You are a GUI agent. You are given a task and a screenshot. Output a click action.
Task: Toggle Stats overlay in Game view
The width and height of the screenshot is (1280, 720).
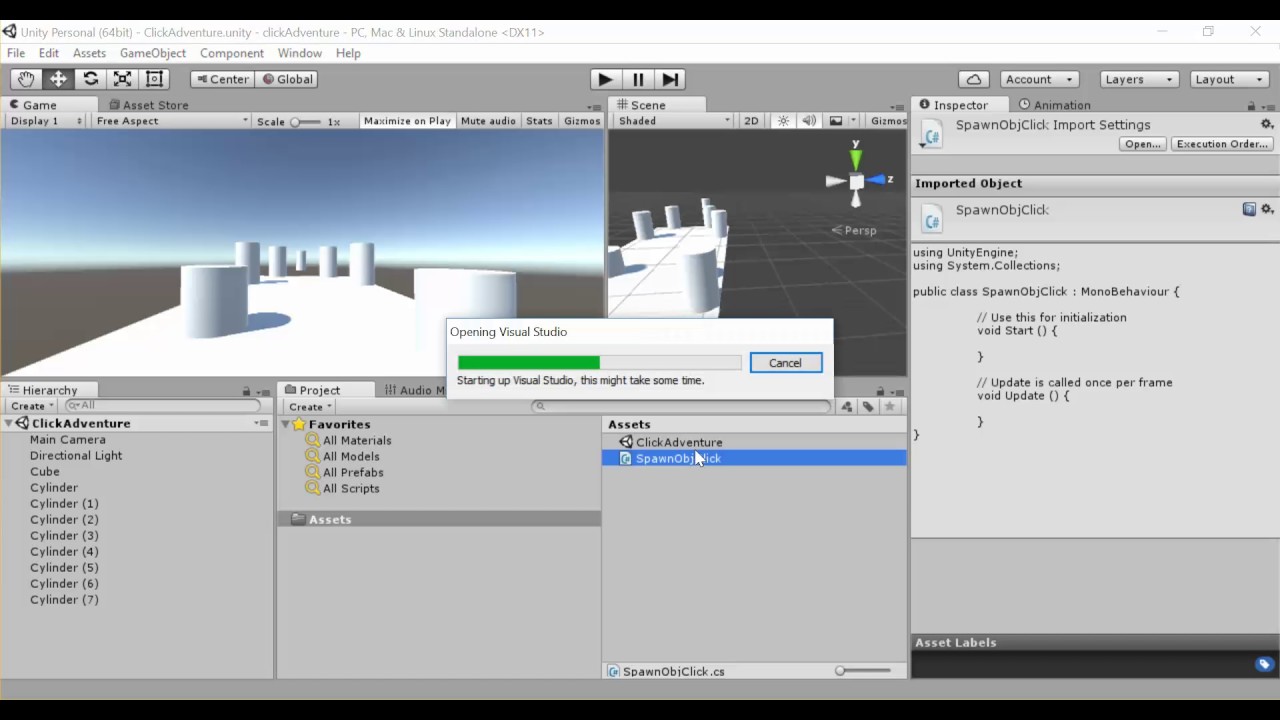click(x=539, y=121)
